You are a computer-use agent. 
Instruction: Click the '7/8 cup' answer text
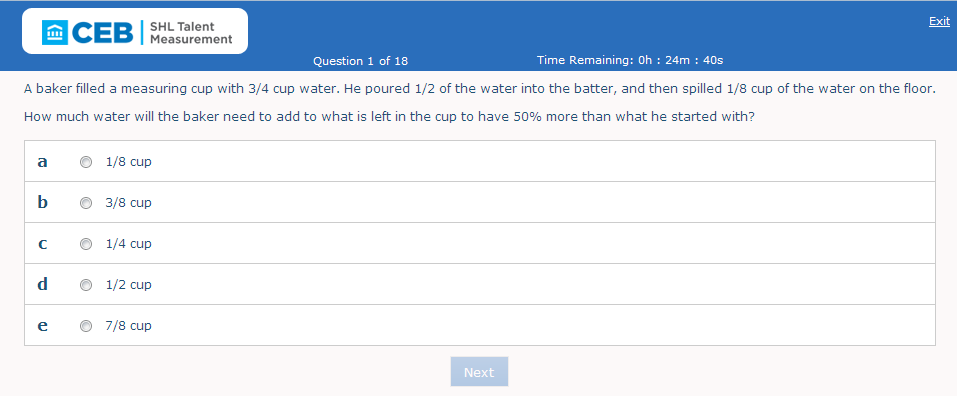128,326
